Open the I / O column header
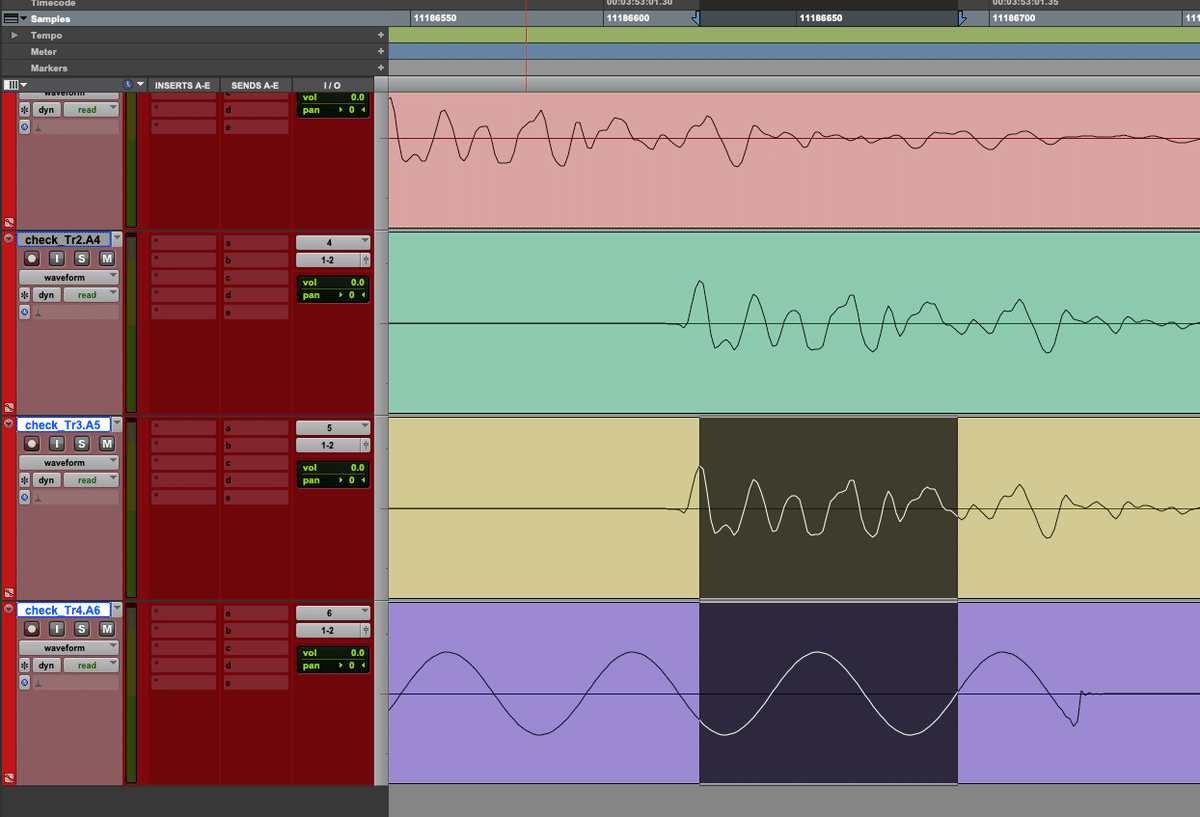Screen dimensions: 1200x817 [x=331, y=85]
